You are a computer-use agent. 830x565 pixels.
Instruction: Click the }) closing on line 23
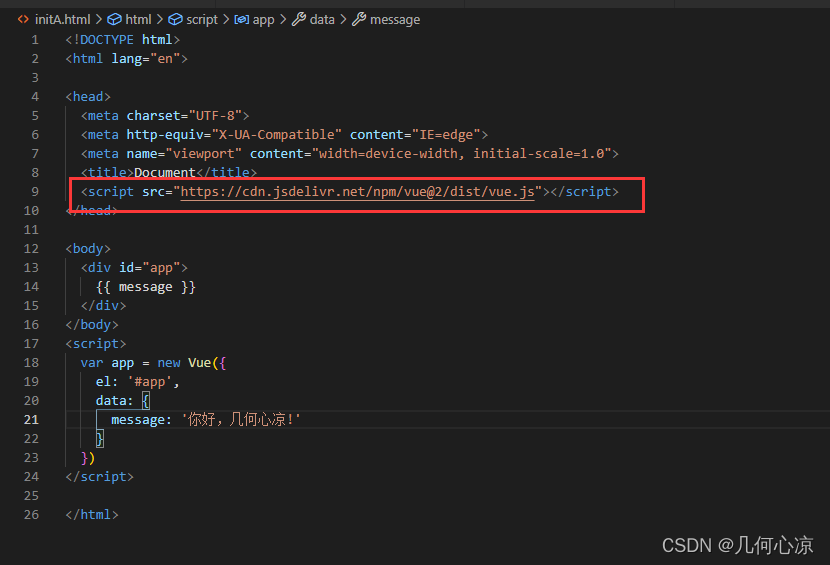coord(88,458)
